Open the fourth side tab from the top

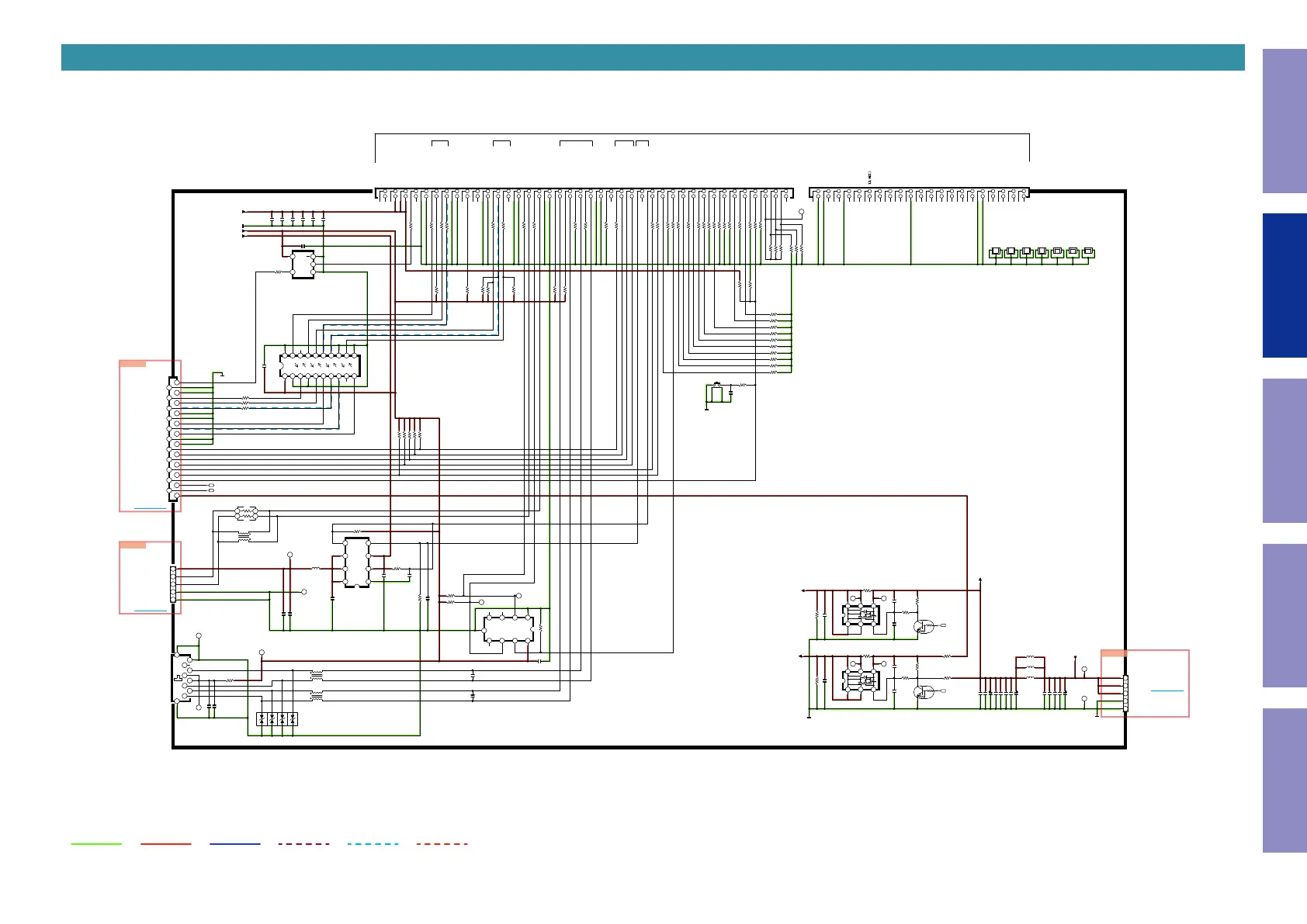[x=1284, y=615]
